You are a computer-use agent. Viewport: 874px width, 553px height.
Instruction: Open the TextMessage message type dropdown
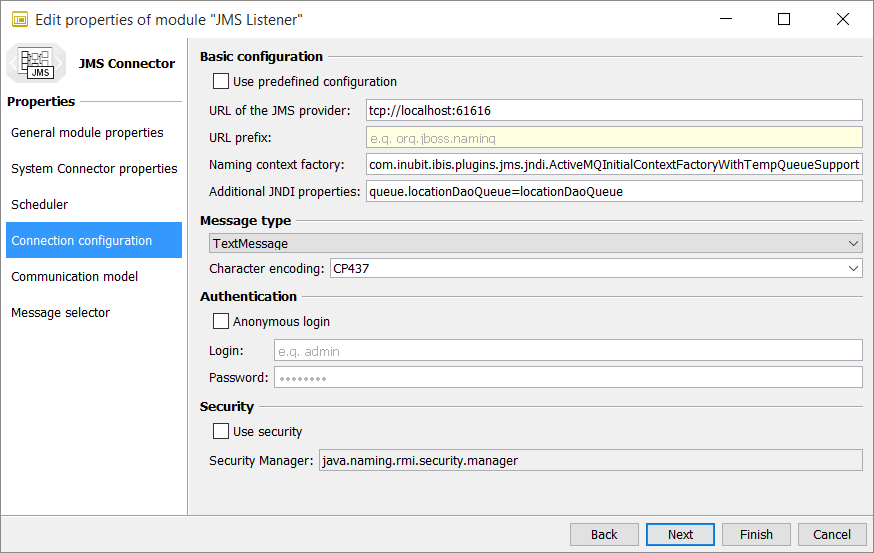(535, 243)
